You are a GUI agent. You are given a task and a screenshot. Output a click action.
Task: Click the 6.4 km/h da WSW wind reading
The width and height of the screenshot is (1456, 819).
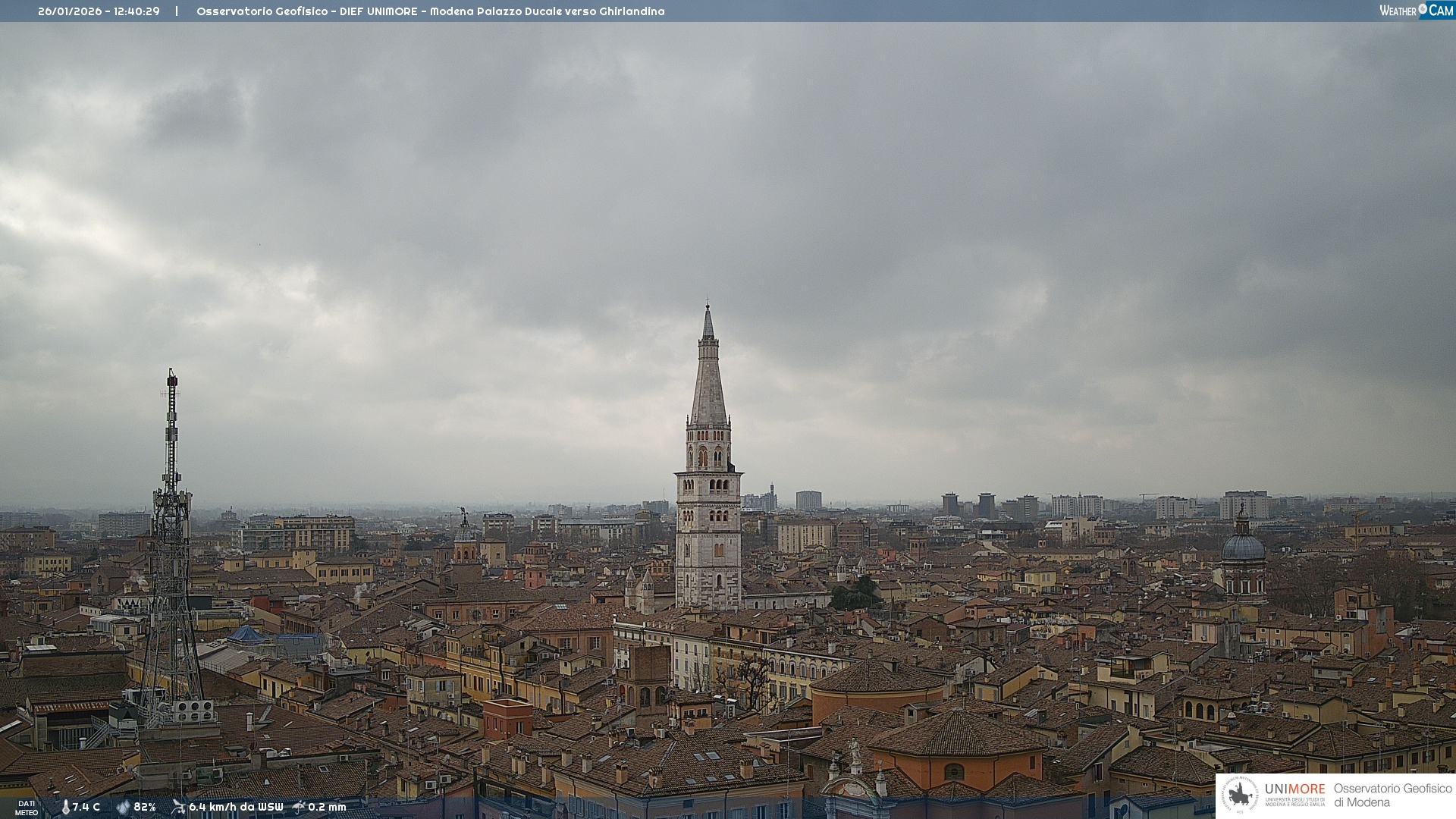point(236,807)
